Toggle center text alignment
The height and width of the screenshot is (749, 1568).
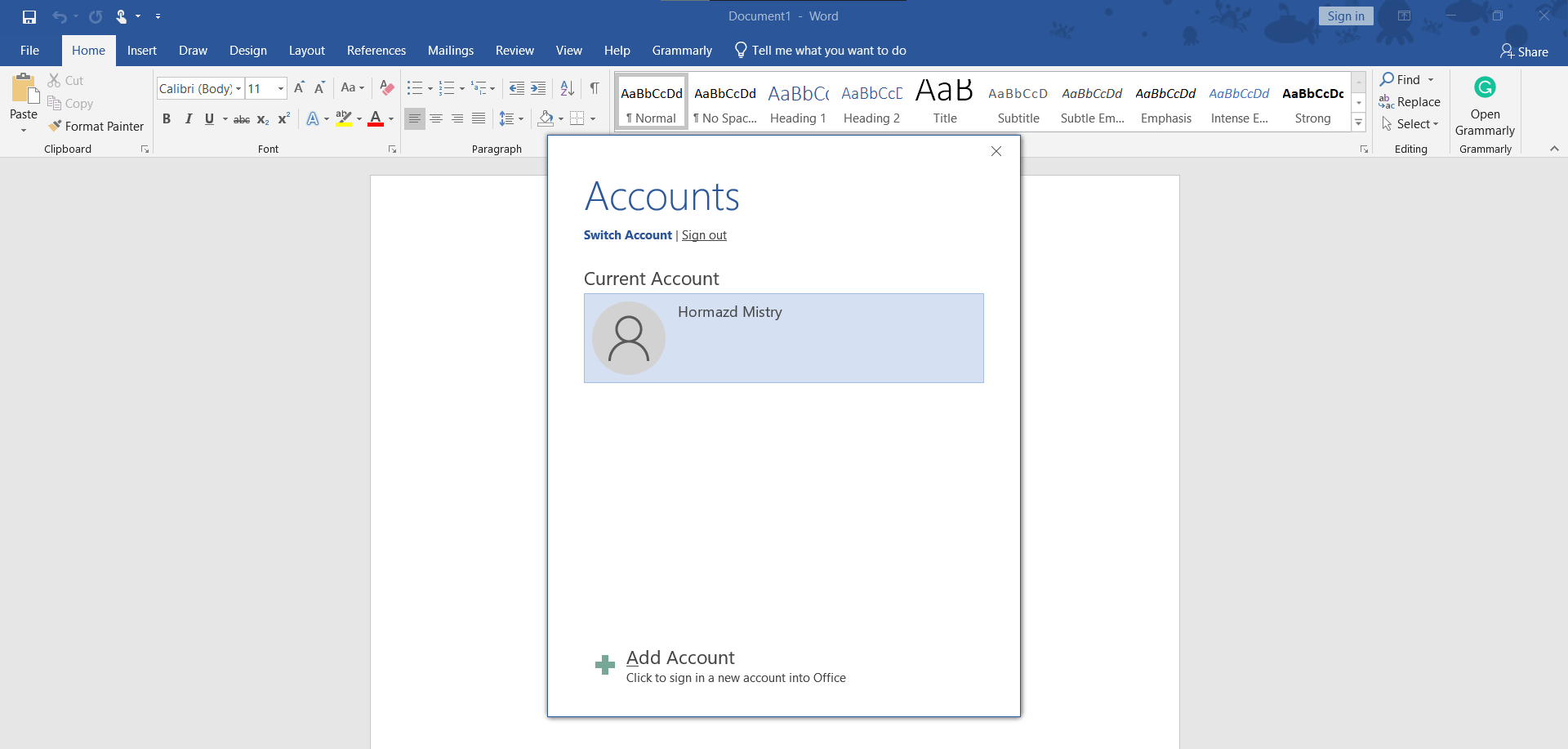[436, 119]
